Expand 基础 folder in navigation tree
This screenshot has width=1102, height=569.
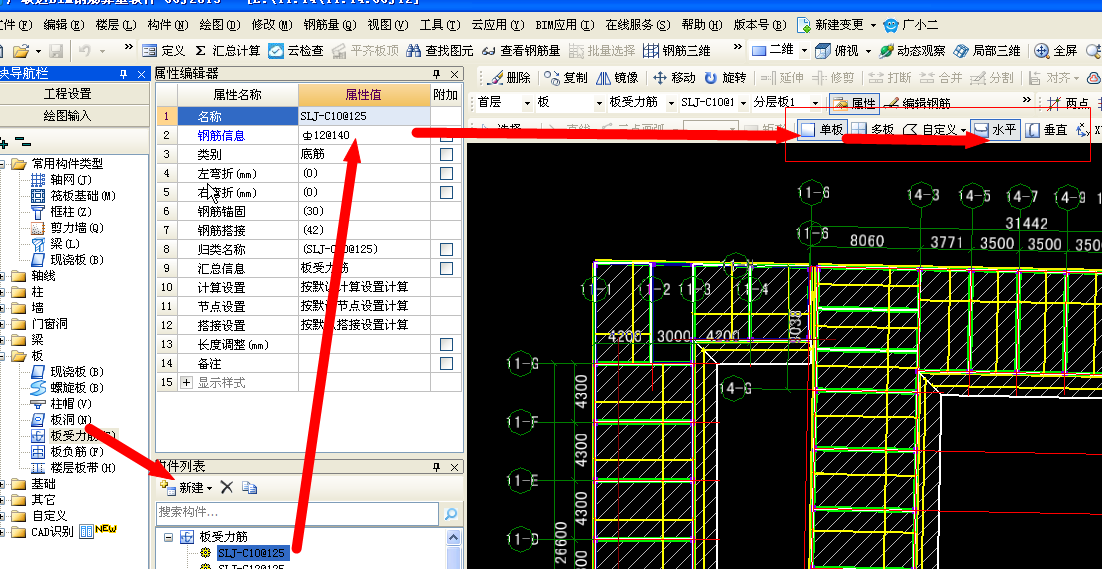1,484
